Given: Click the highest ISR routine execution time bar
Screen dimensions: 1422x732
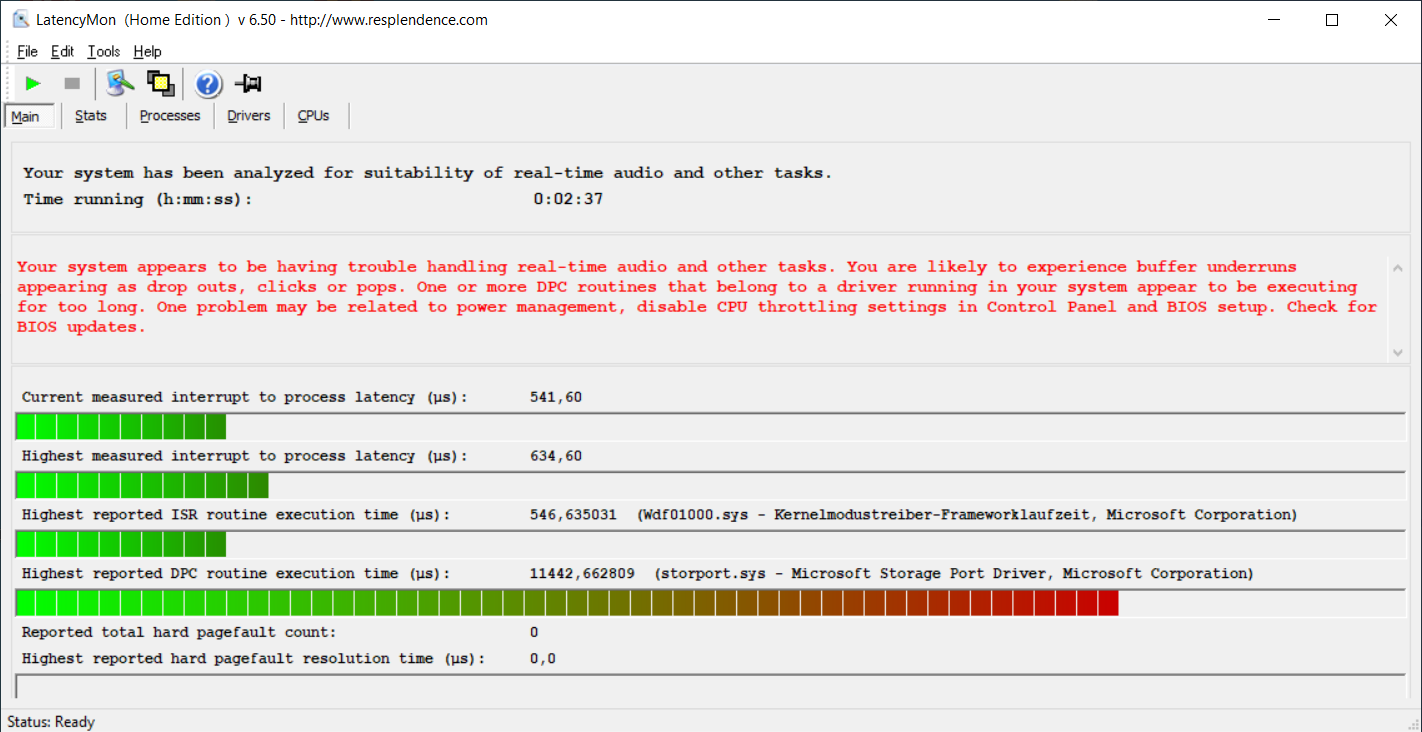Looking at the screenshot, I should coord(710,545).
